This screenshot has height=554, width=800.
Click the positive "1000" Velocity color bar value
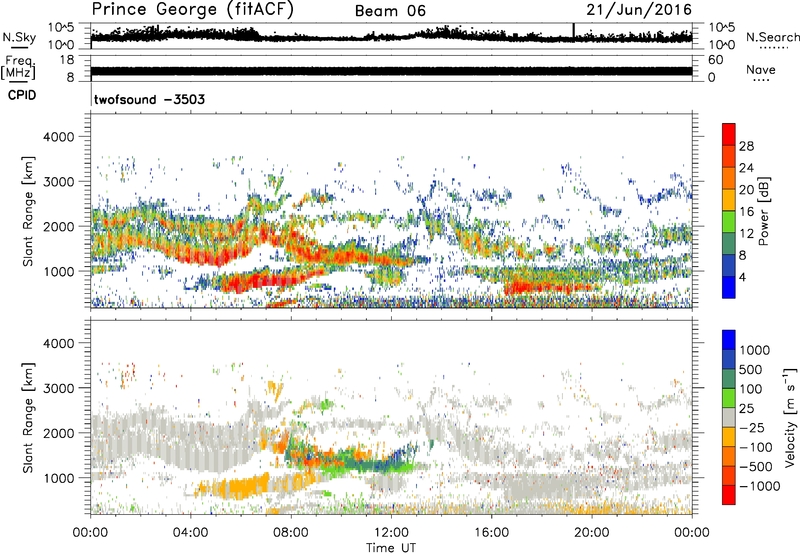coord(755,350)
